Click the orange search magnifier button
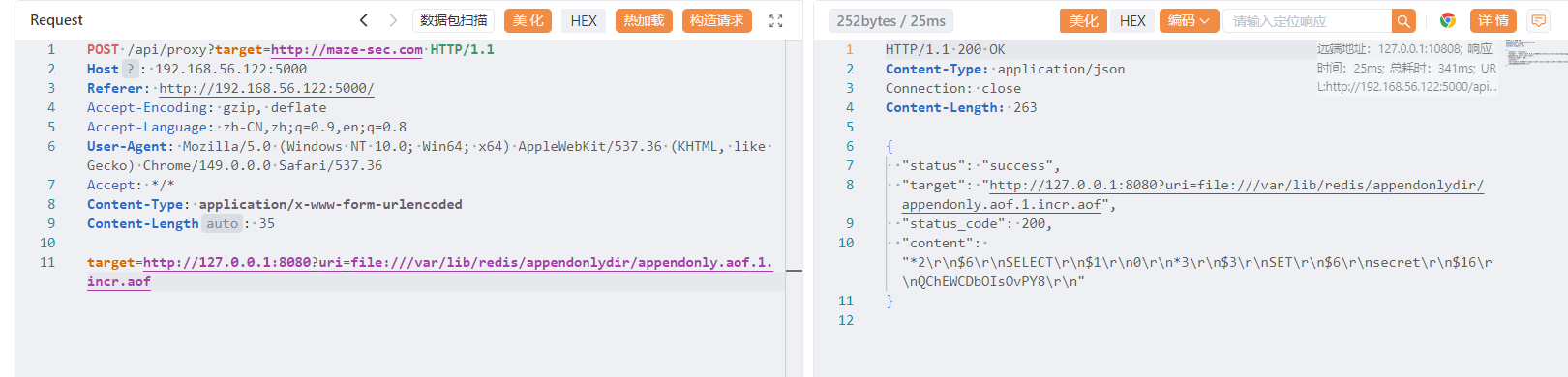The height and width of the screenshot is (377, 1568). tap(1403, 21)
